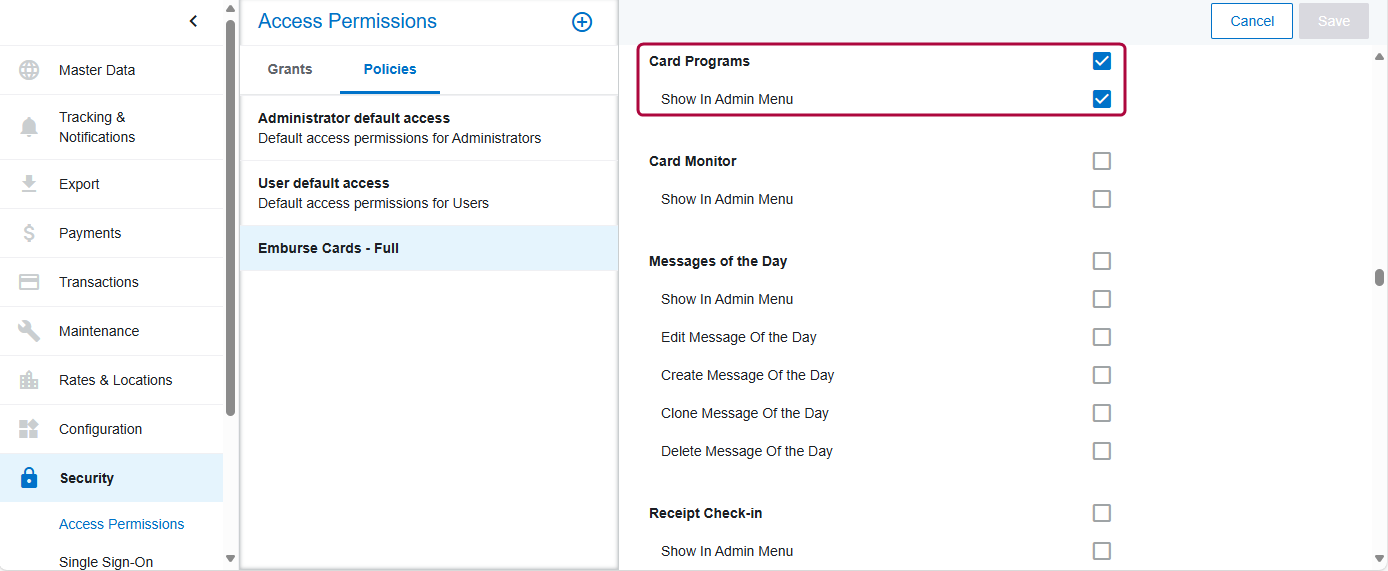
Task: Click the padlock icon beside Security
Action: (29, 478)
